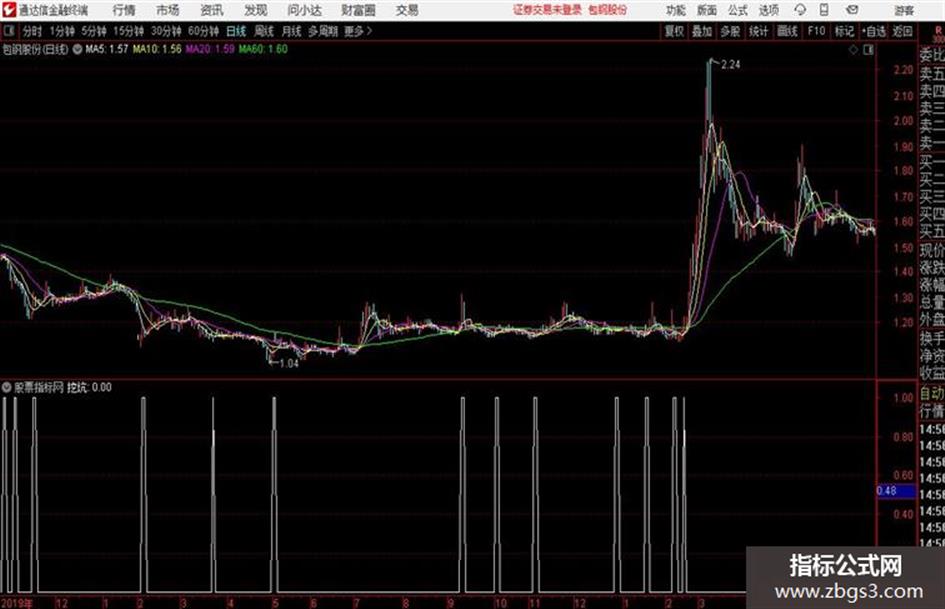
Task: Select the 周线 weekly period tab
Action: click(264, 31)
